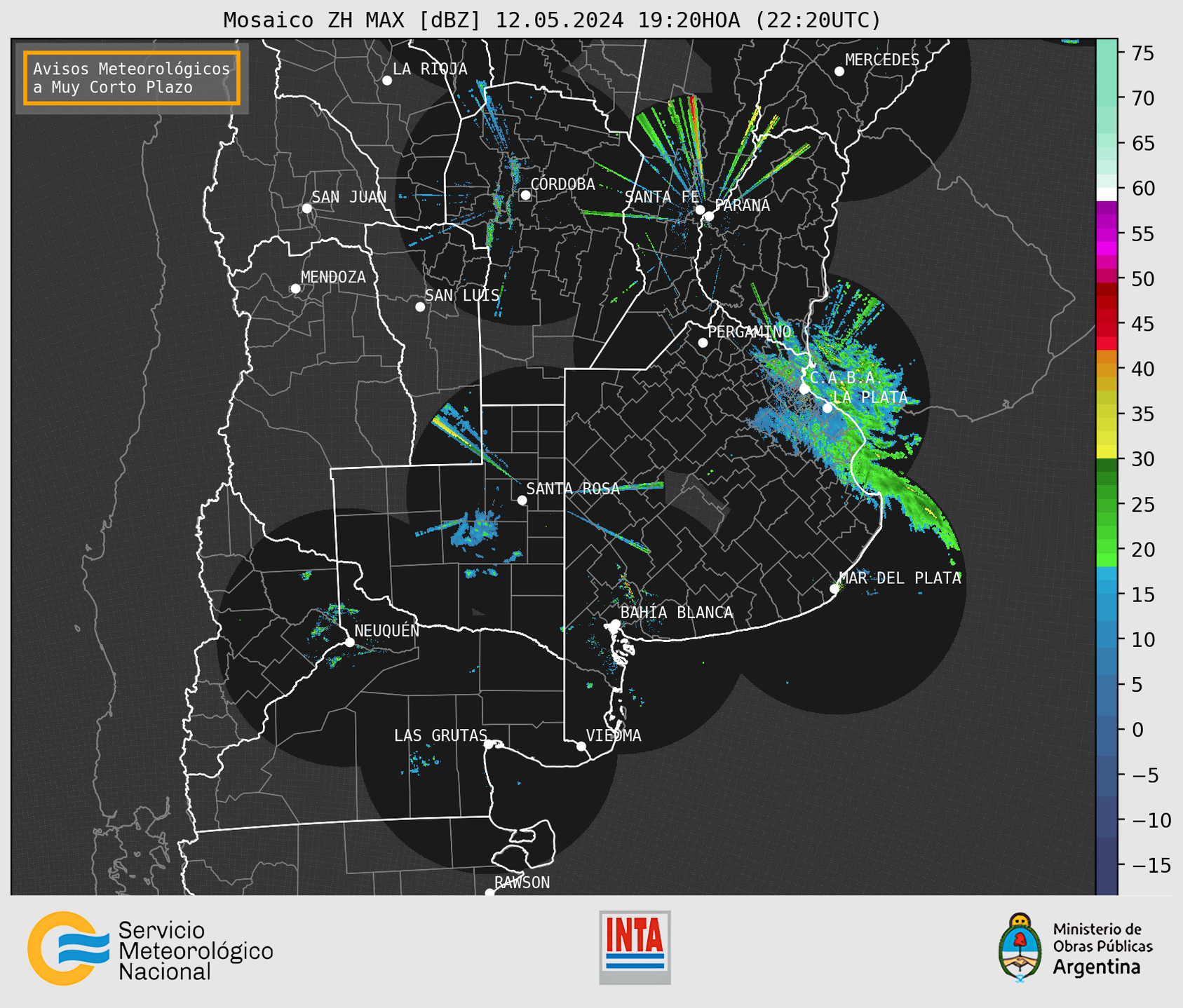This screenshot has height=1008, width=1183.
Task: Select the MERCEDES city marker
Action: pos(839,71)
